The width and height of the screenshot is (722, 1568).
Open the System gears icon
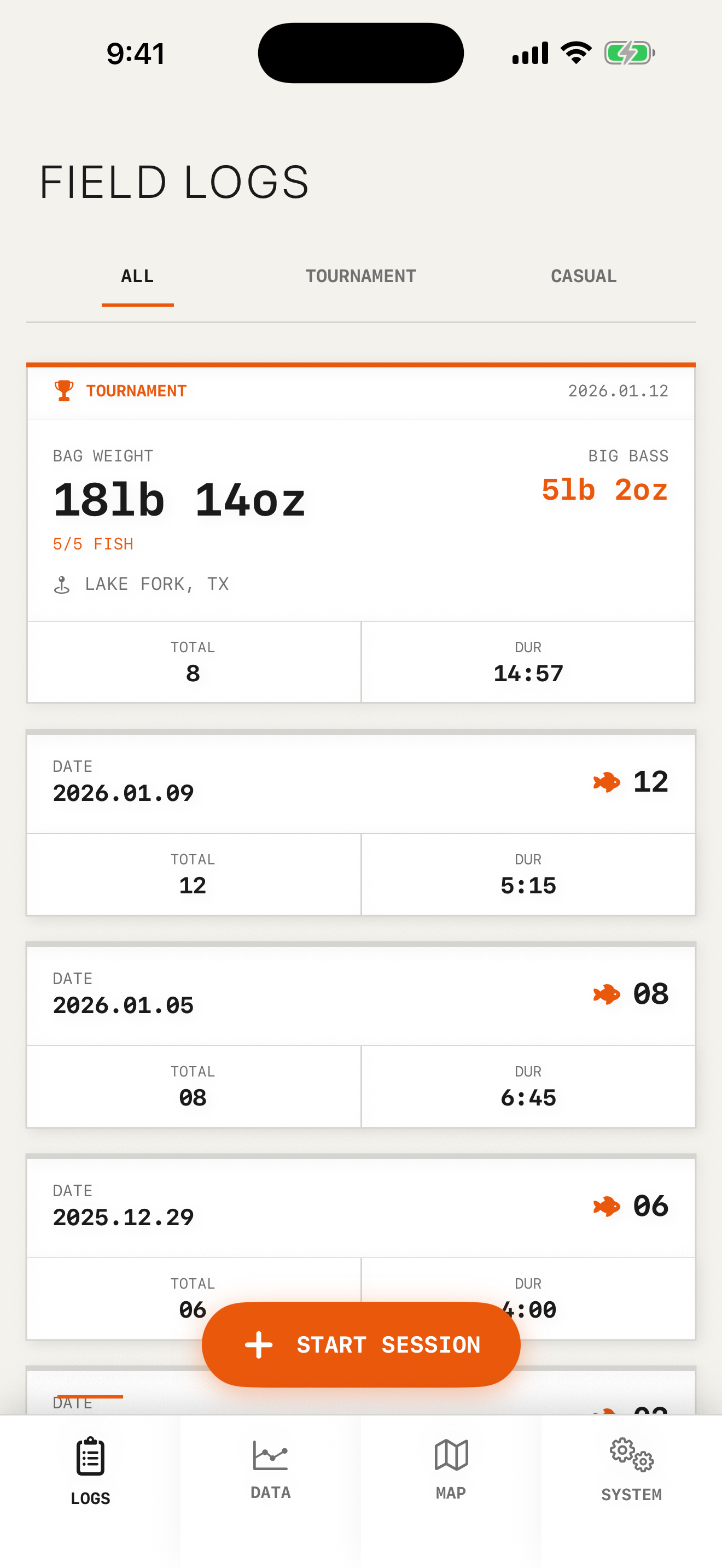point(631,1455)
